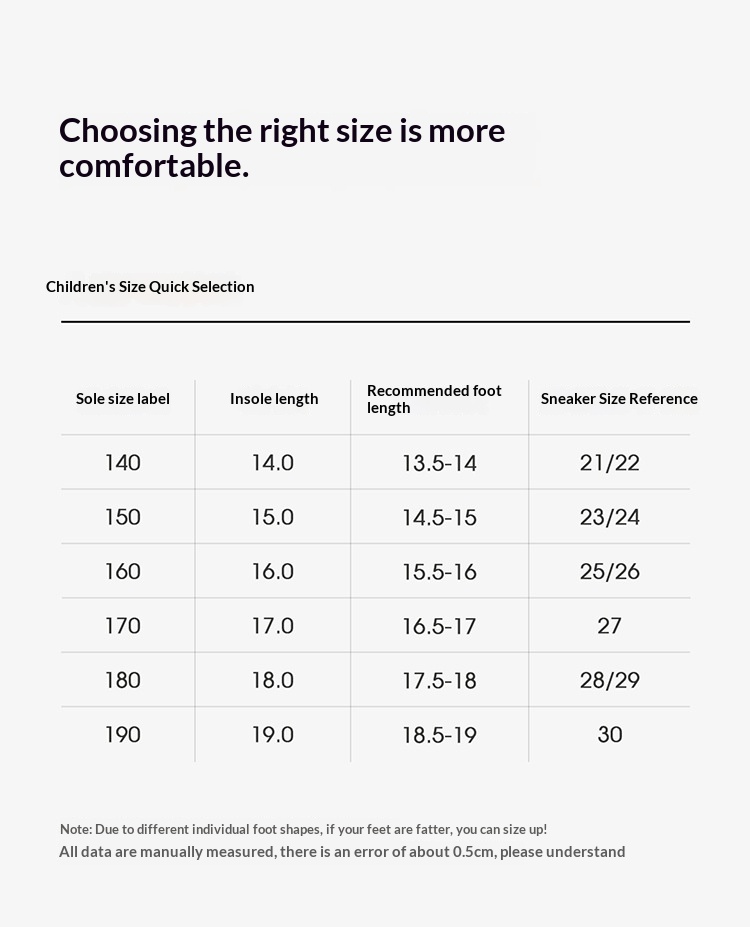This screenshot has width=750, height=927.
Task: Click the 0.5cm measurement error disclaimer
Action: (x=342, y=852)
